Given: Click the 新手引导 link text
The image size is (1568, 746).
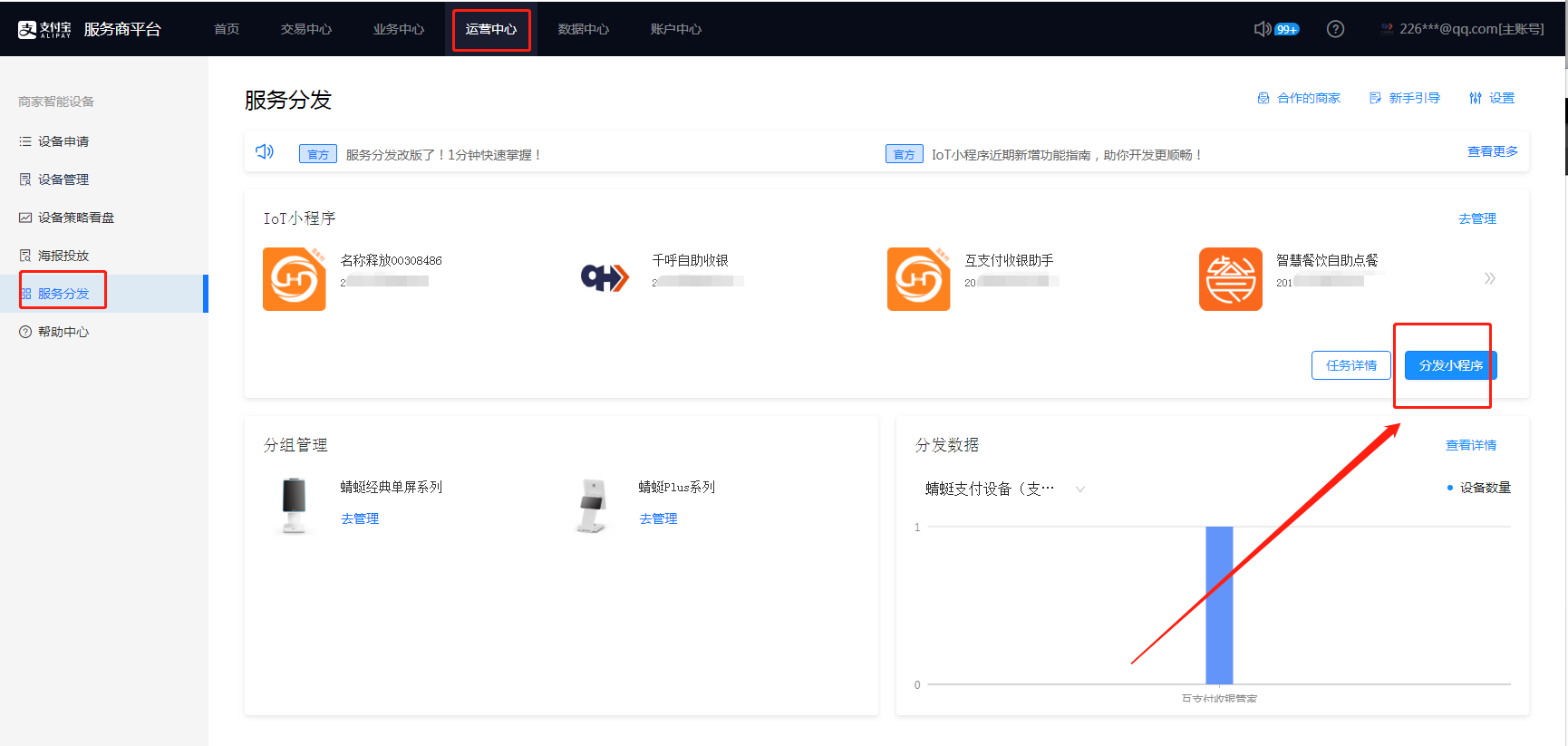Looking at the screenshot, I should click(1415, 98).
